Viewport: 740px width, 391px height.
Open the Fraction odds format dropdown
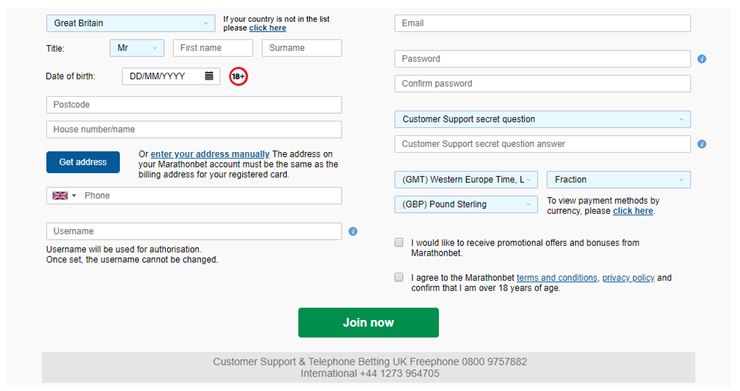pos(618,179)
